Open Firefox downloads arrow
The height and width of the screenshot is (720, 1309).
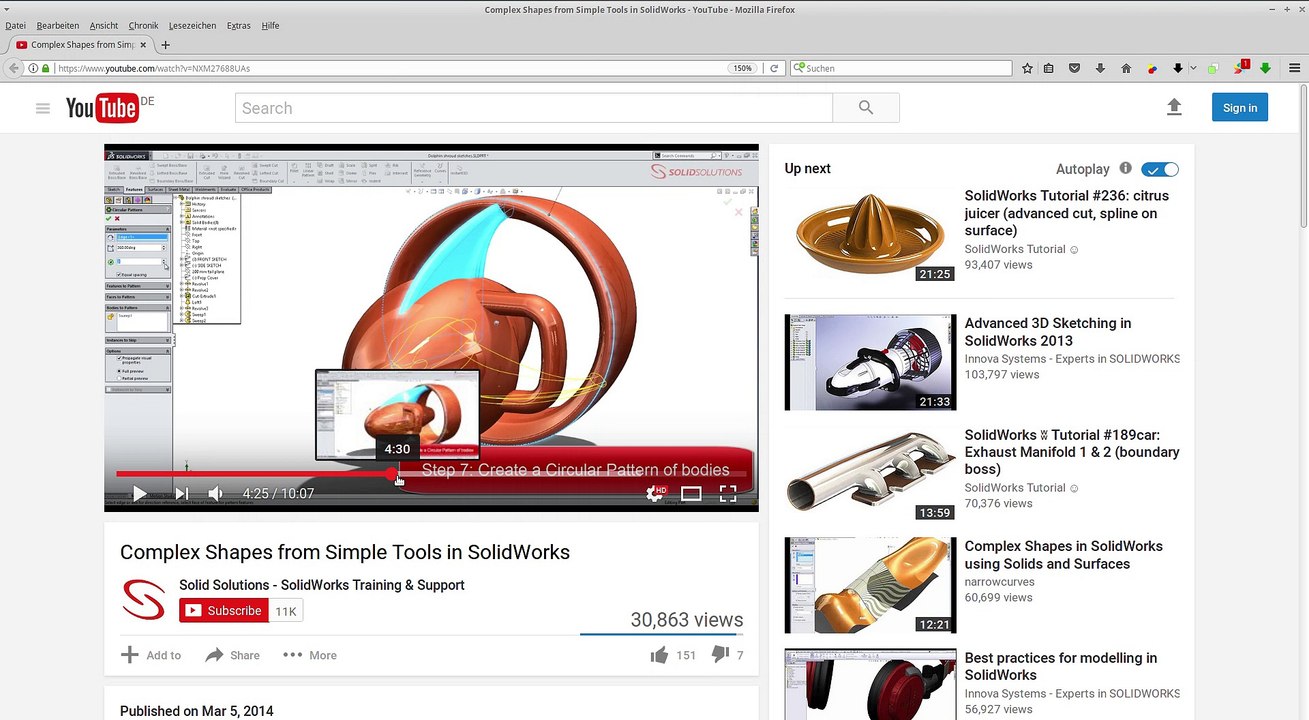coord(1100,68)
